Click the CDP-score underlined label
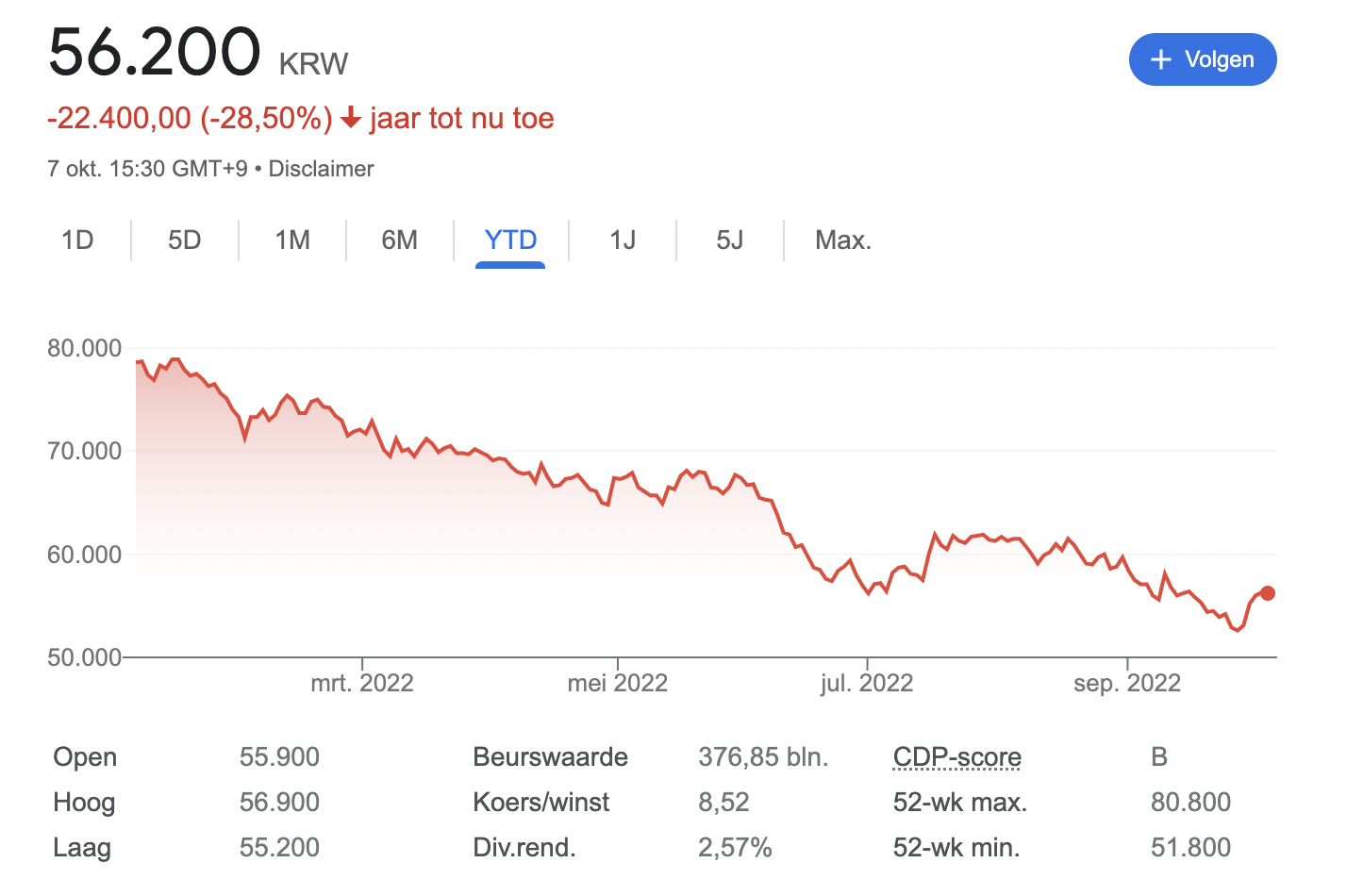1347x896 pixels. (x=956, y=757)
